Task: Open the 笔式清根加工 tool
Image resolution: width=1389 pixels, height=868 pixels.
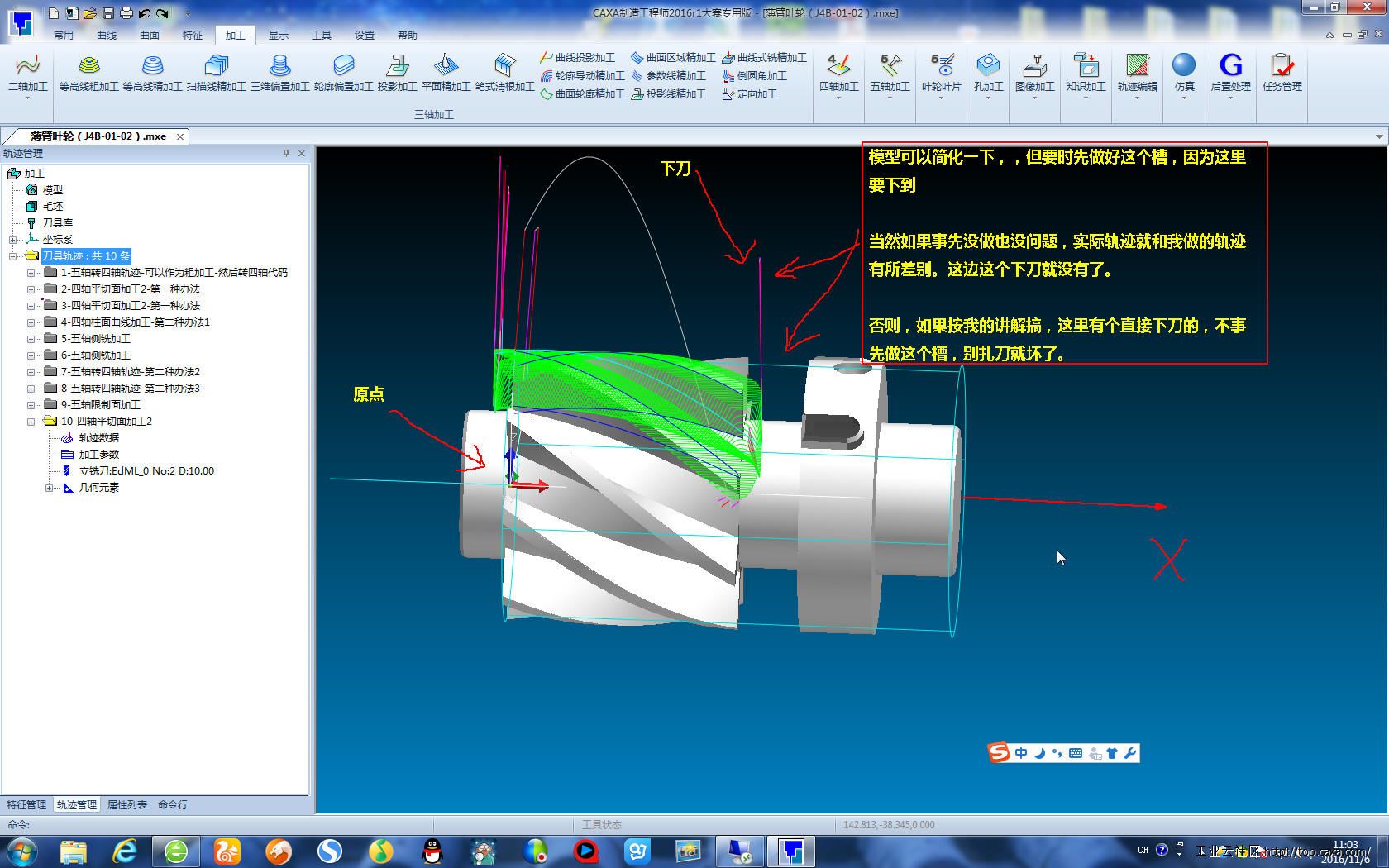Action: click(x=504, y=66)
